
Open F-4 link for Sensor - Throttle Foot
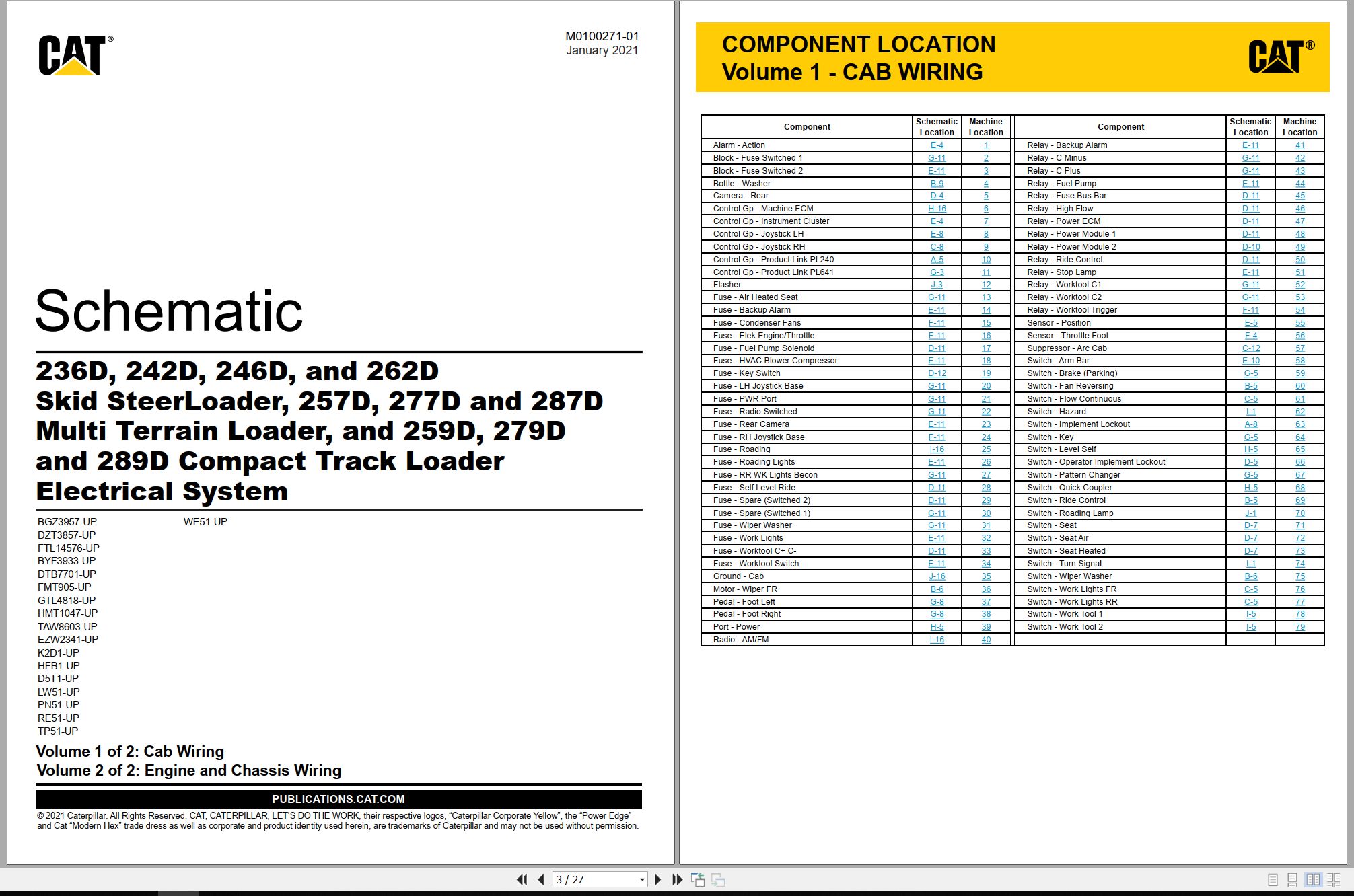tap(1250, 336)
